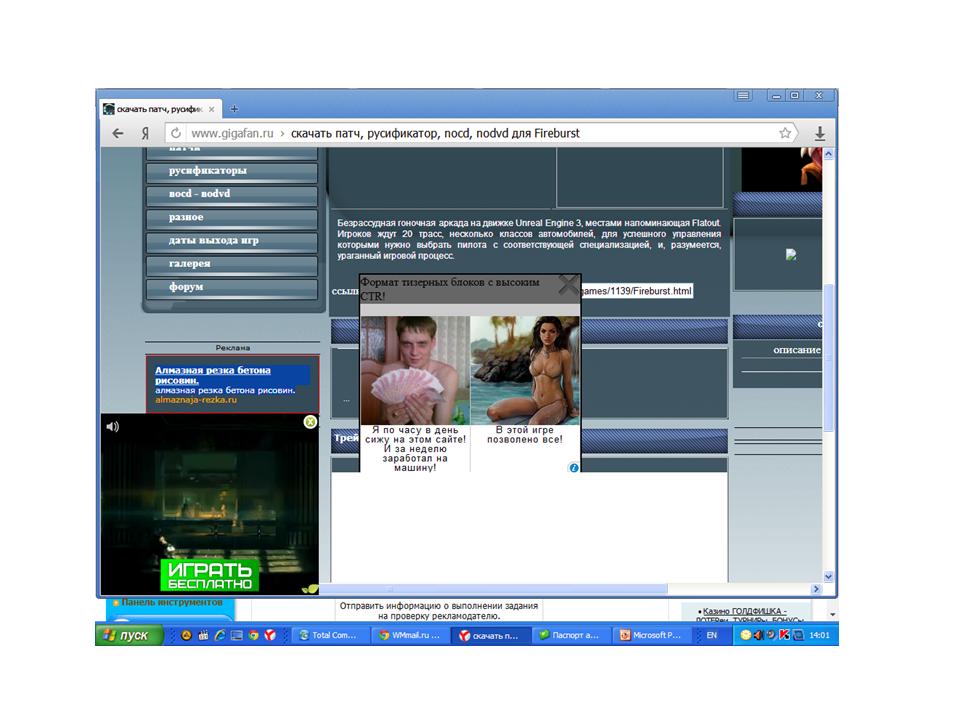Viewport: 960px width, 720px height.
Task: Click the "Реклама" label above the ad block
Action: pyautogui.click(x=233, y=348)
